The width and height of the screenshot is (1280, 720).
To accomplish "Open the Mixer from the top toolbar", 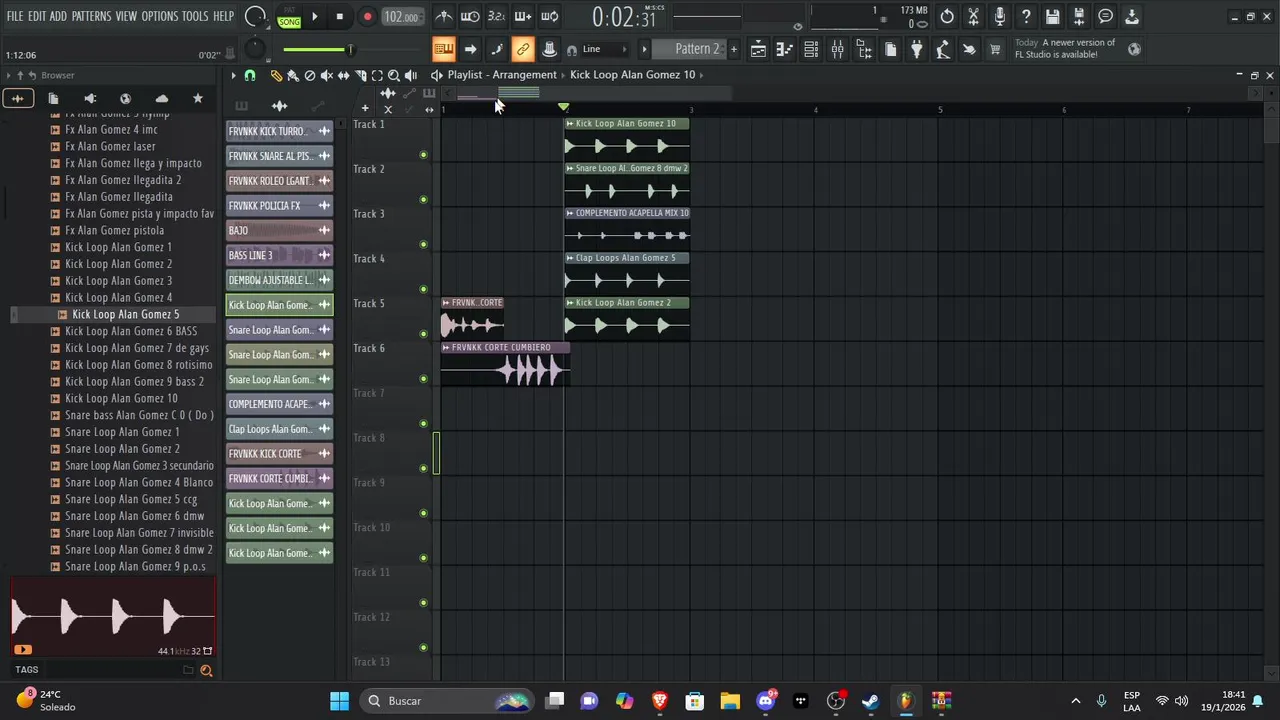I will [x=837, y=49].
